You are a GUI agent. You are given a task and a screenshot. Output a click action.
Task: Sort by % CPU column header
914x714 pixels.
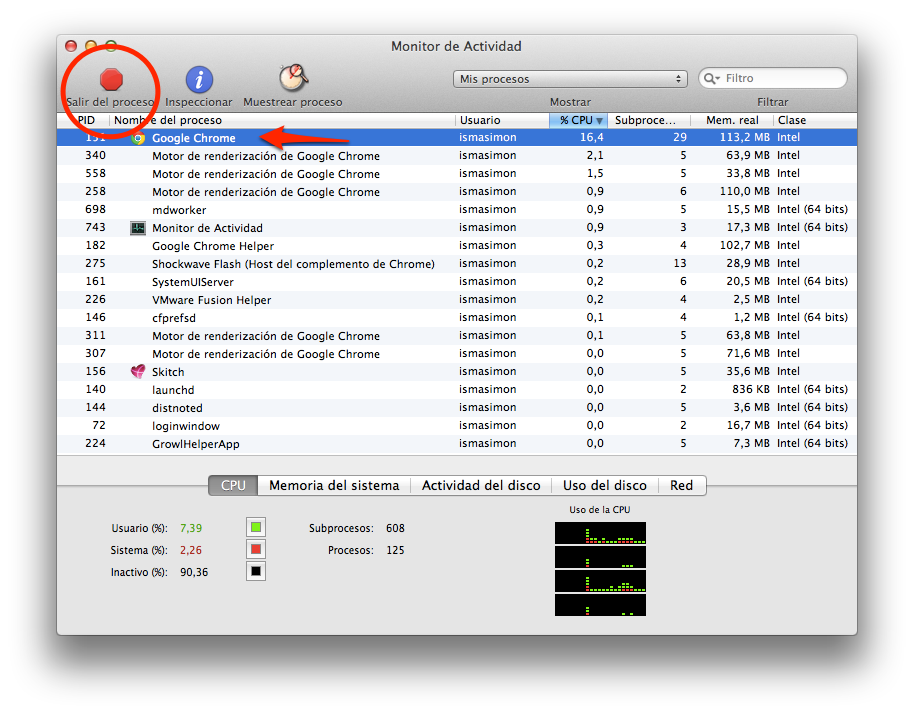(x=578, y=120)
